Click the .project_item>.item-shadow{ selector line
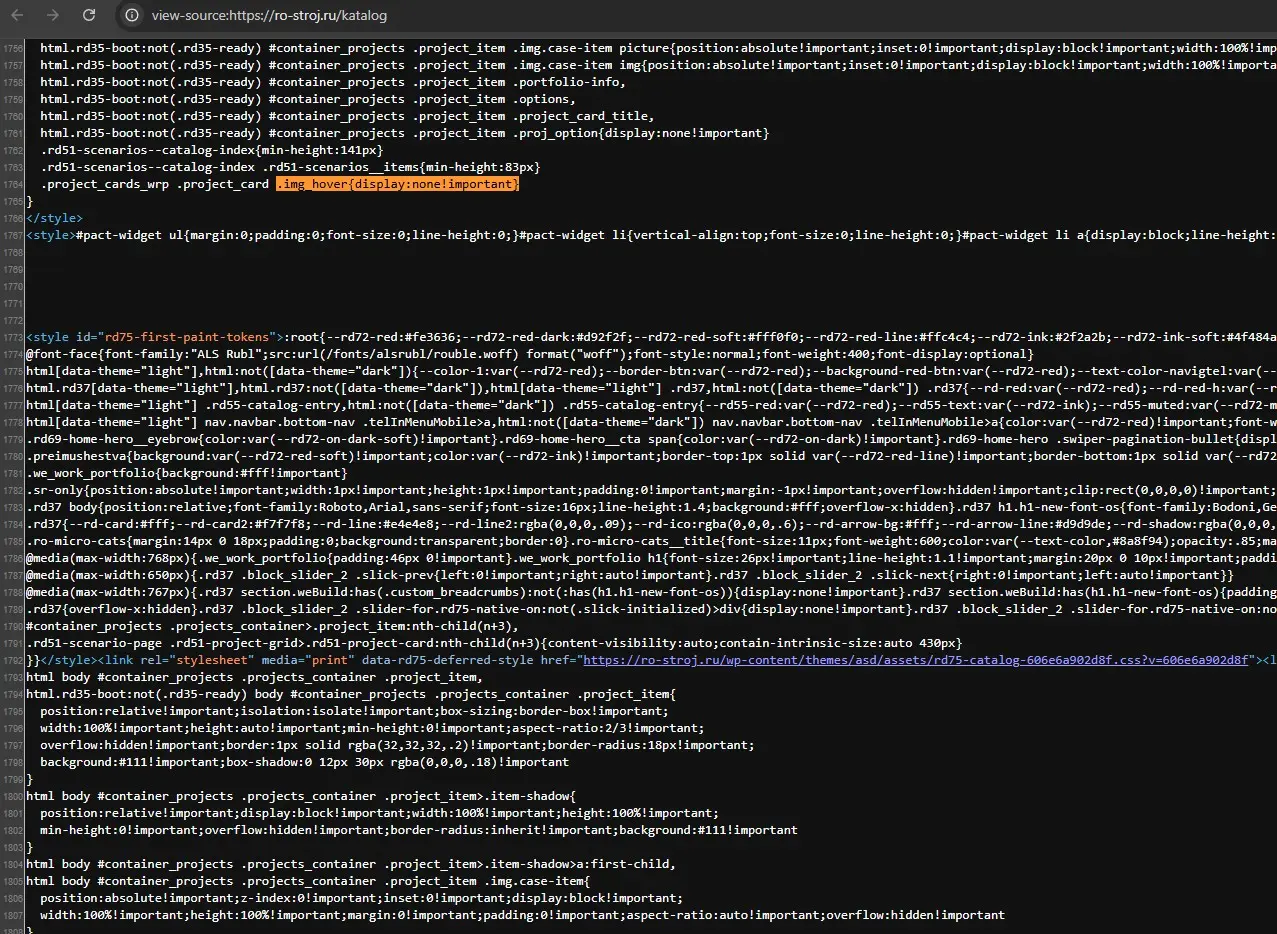The height and width of the screenshot is (934, 1277). 302,796
